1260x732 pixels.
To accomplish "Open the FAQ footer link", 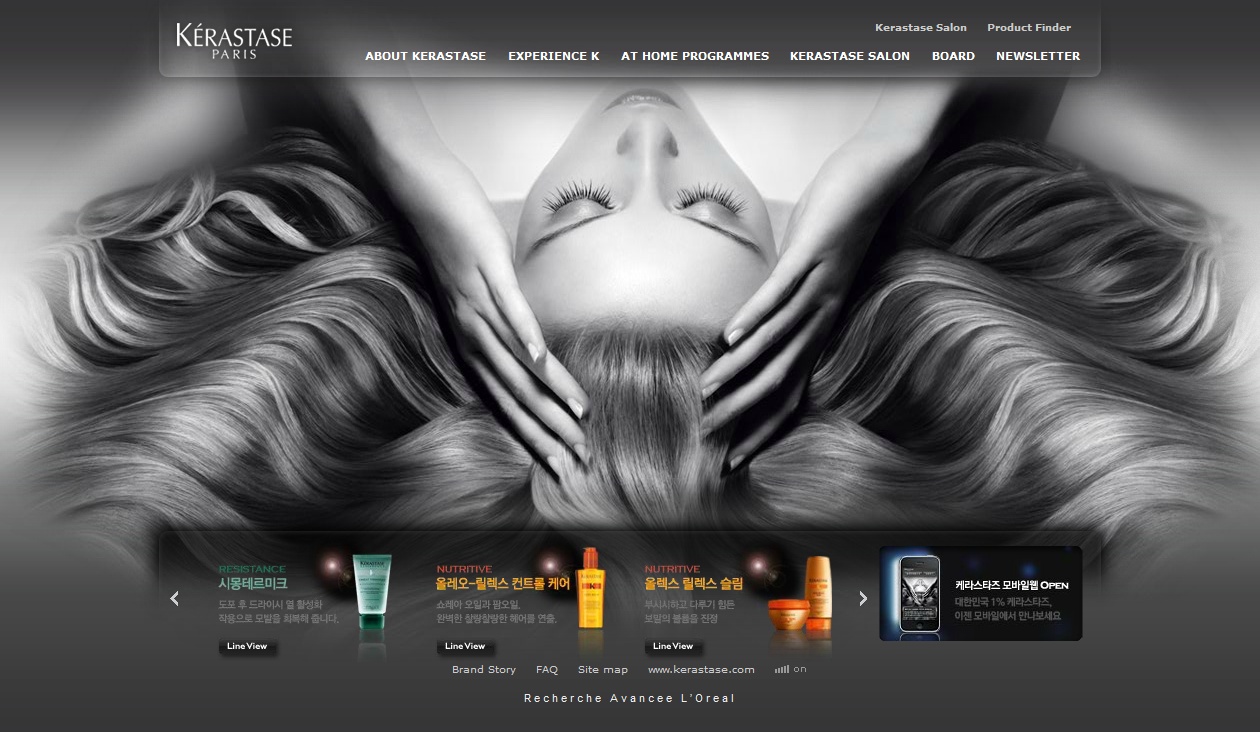I will point(547,670).
